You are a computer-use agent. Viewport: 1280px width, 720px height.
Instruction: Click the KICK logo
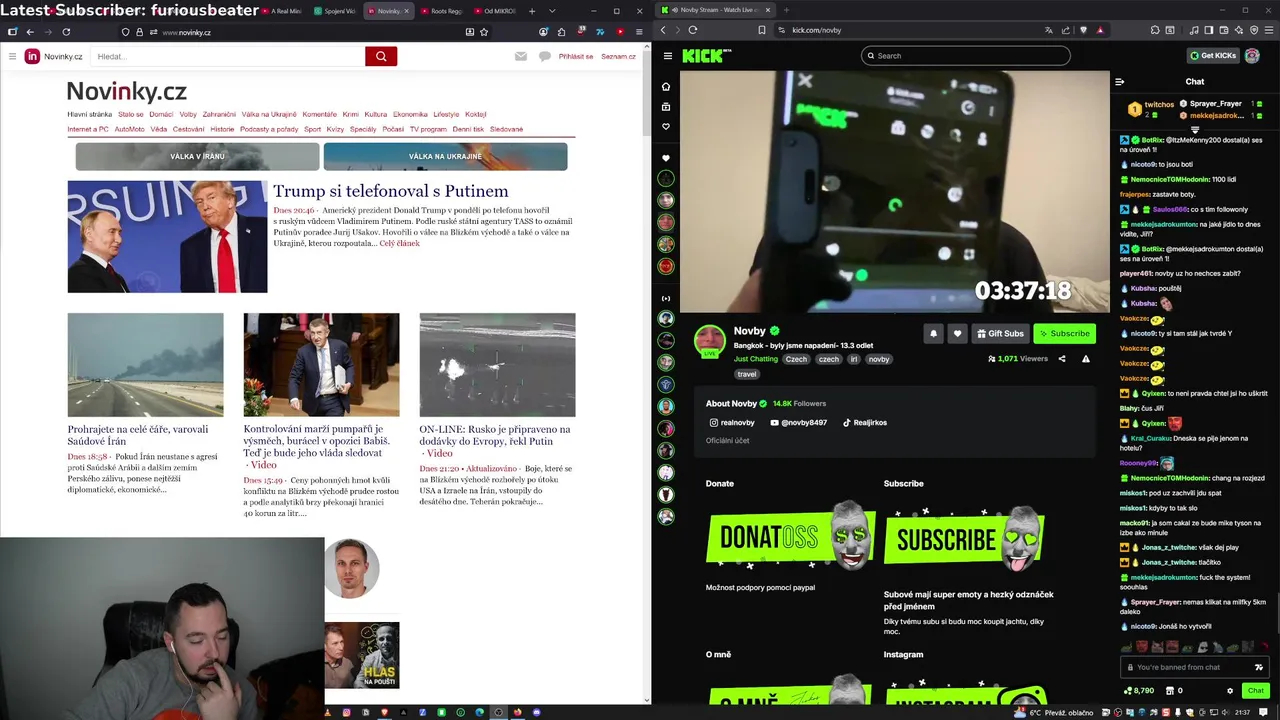(x=704, y=56)
